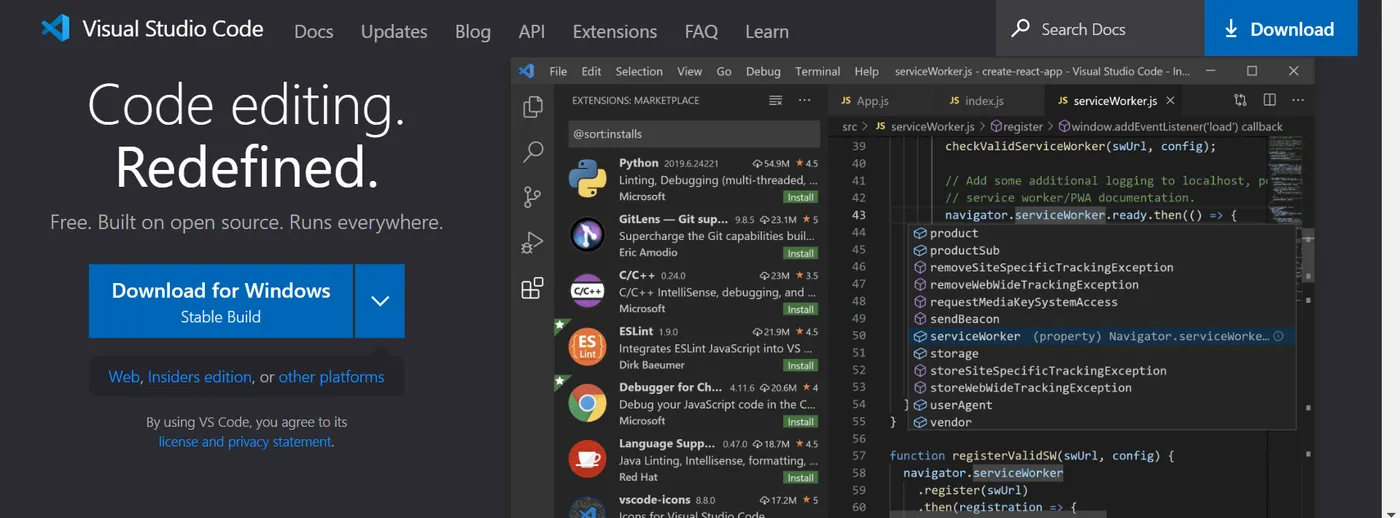The height and width of the screenshot is (518, 1400).
Task: Open the View menu in editor
Action: 690,71
